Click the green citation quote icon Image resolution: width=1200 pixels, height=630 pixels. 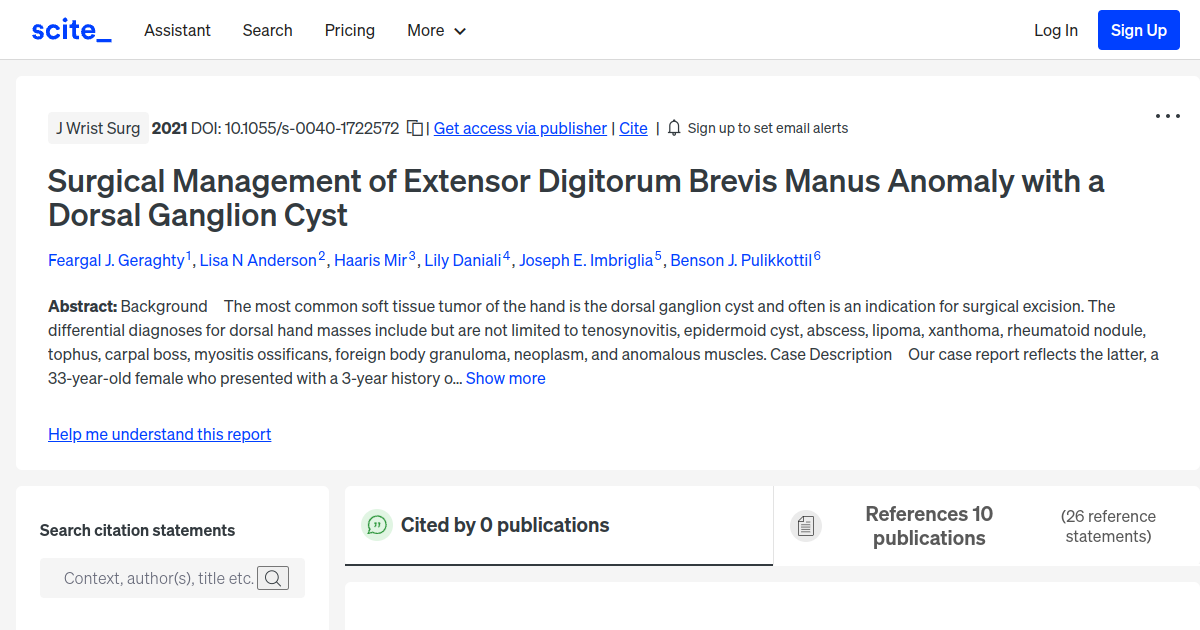pyautogui.click(x=376, y=525)
